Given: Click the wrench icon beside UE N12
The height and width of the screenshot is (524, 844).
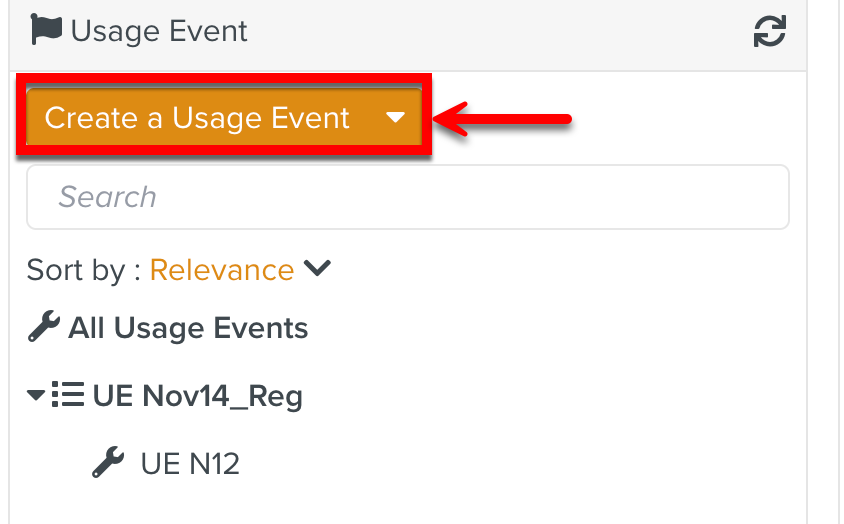Looking at the screenshot, I should click(x=108, y=463).
